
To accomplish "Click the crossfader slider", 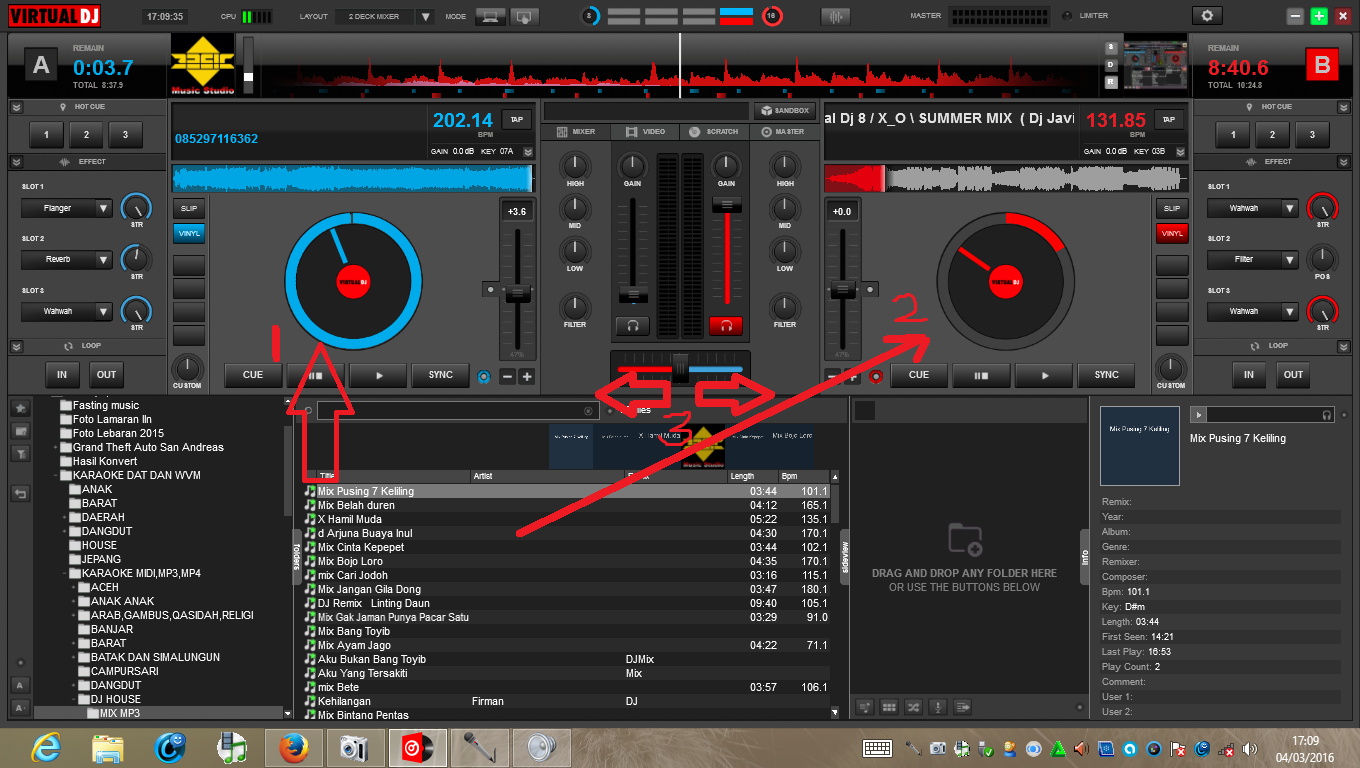I will click(680, 368).
